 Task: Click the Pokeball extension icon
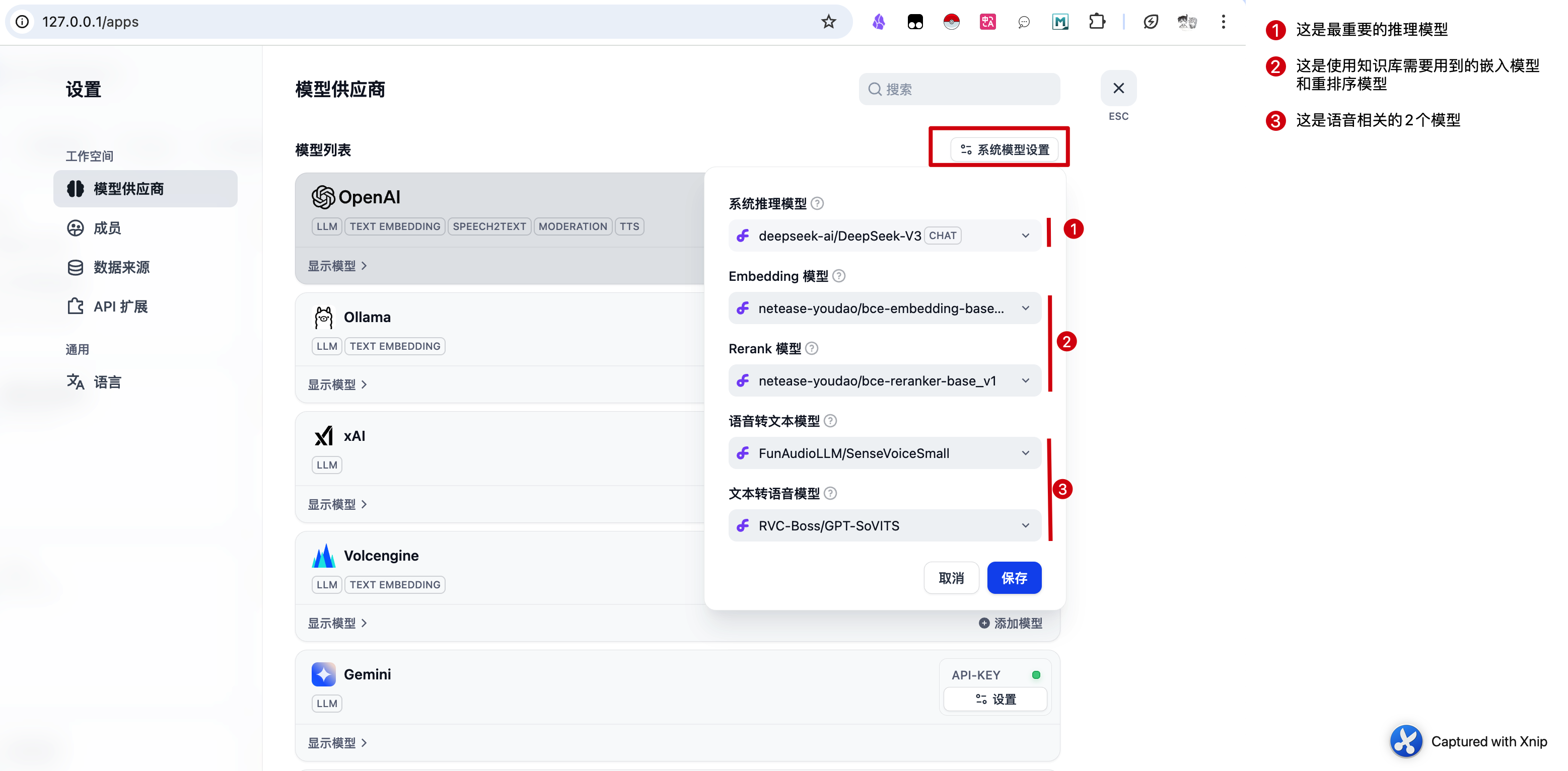(x=951, y=22)
